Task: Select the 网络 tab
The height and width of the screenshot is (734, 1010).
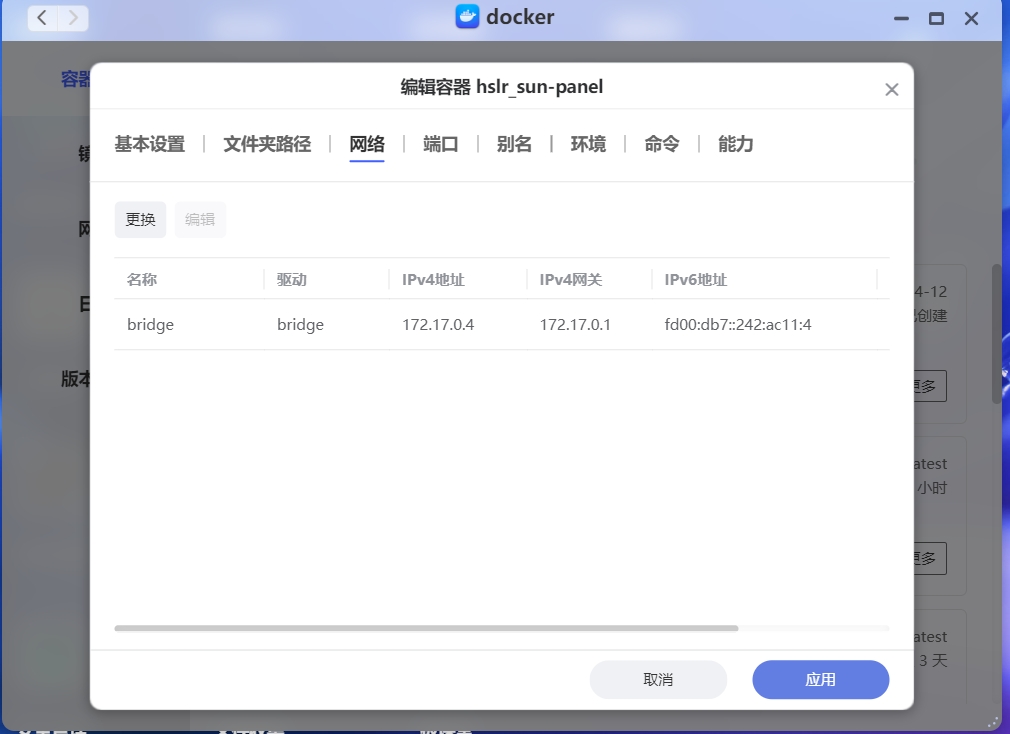Action: point(367,144)
